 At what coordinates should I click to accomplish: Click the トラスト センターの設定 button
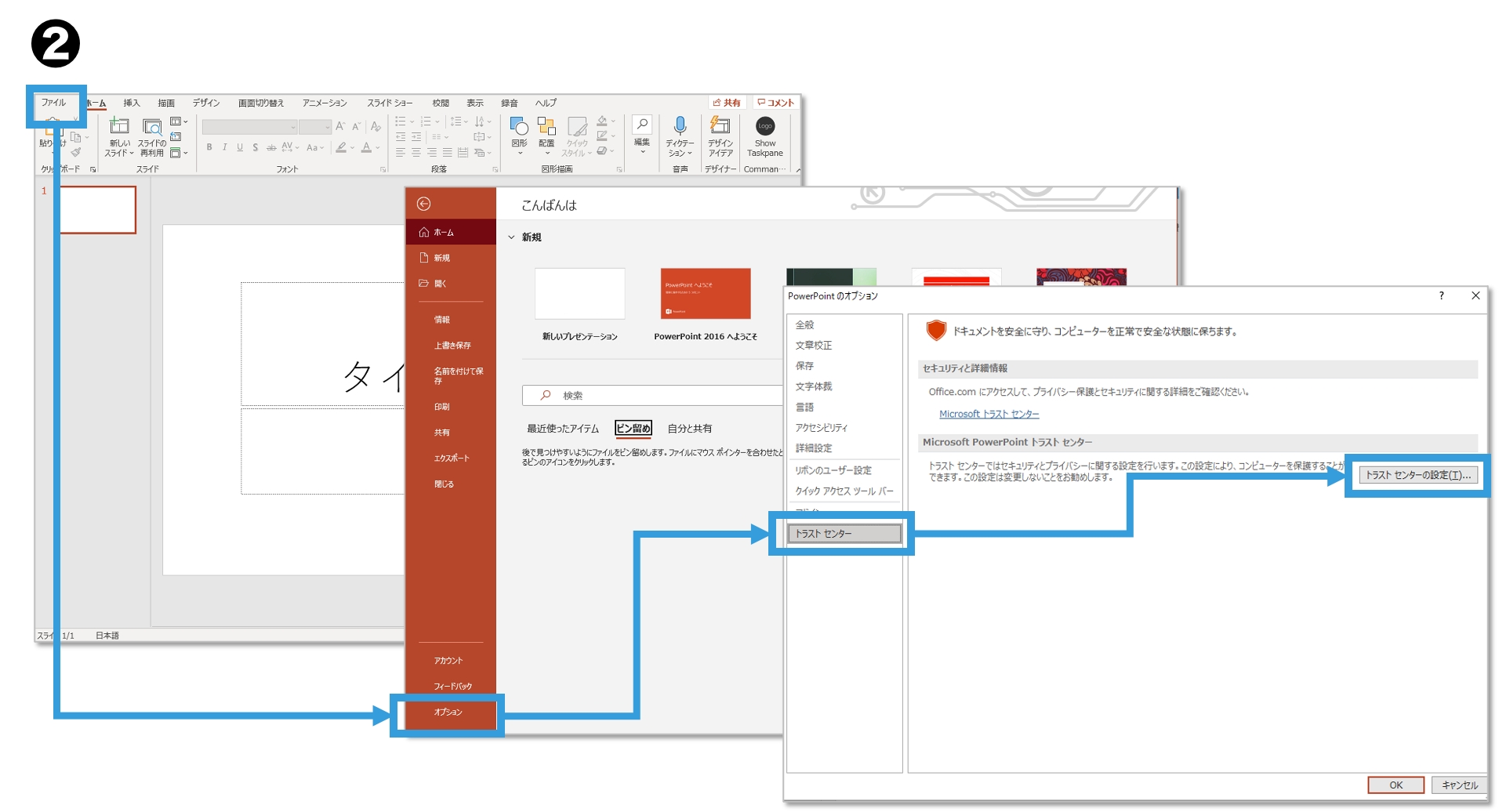1417,475
